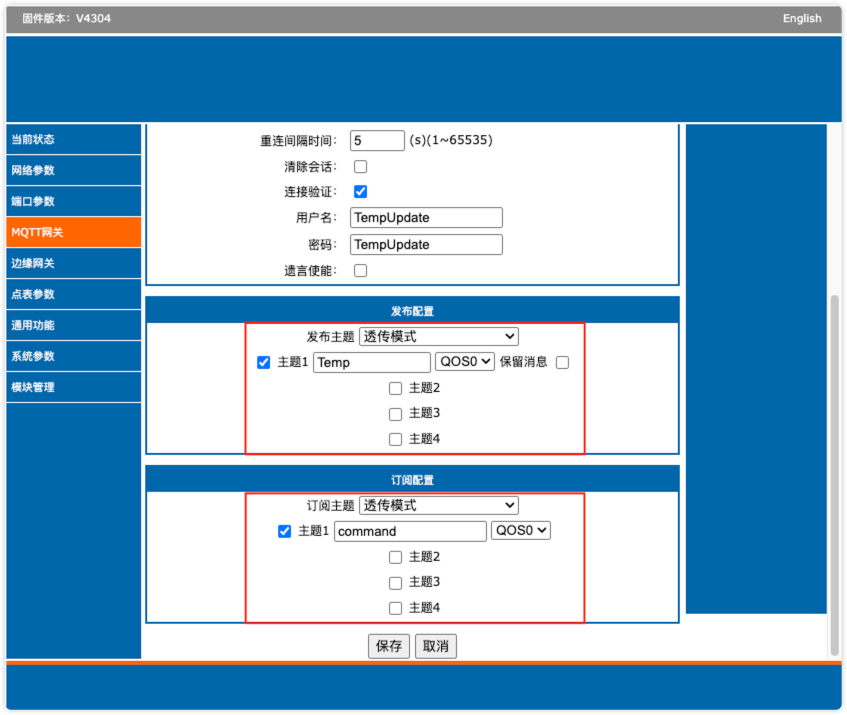This screenshot has height=715, width=847.
Task: Open the 订阅主题 mode dropdown
Action: coord(439,505)
